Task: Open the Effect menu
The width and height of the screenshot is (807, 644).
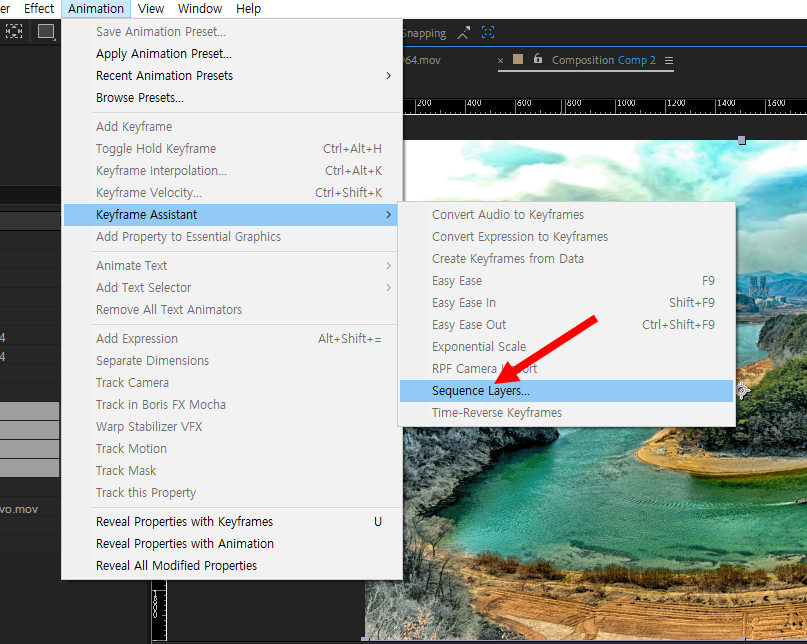Action: pyautogui.click(x=39, y=9)
